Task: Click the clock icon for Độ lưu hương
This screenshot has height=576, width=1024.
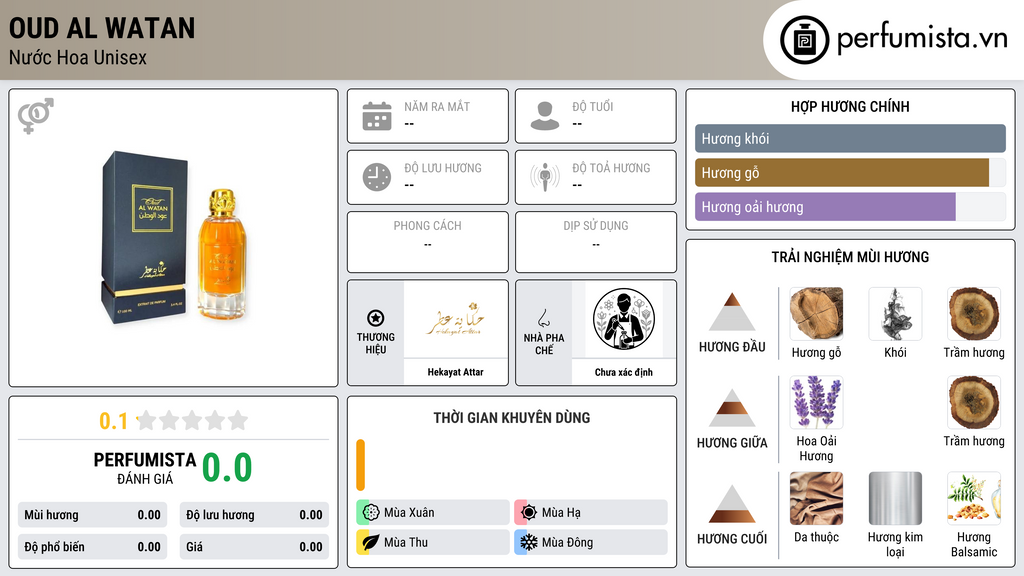Action: [377, 177]
